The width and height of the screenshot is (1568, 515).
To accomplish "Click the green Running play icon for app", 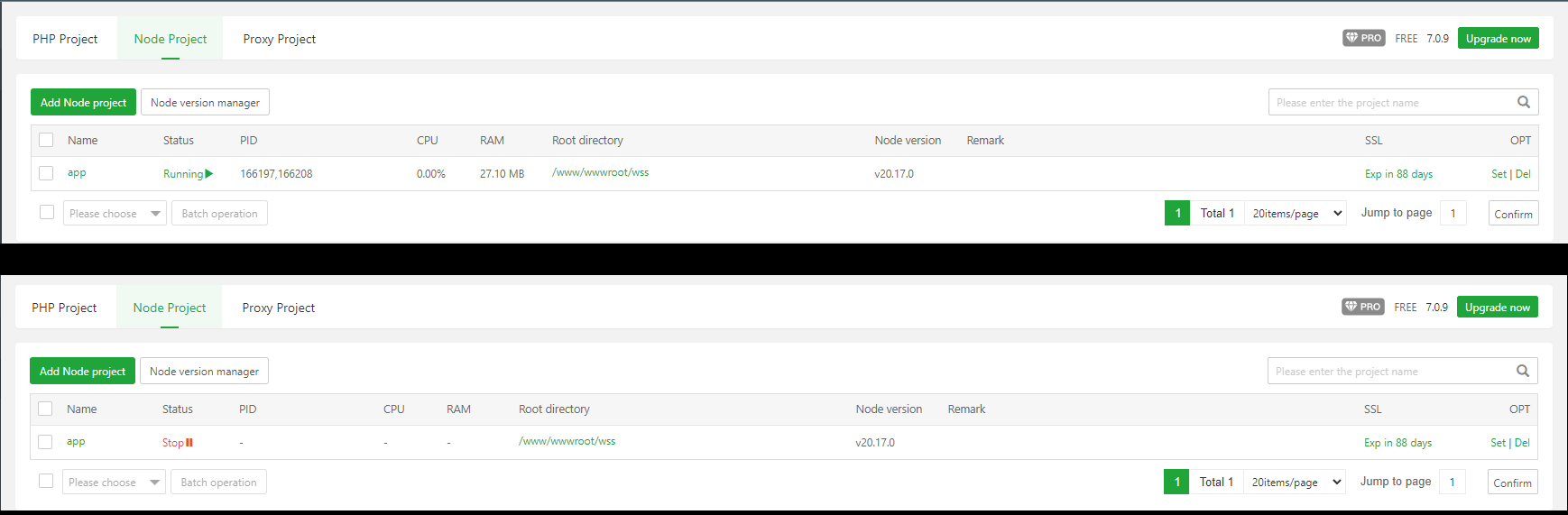I will 209,174.
